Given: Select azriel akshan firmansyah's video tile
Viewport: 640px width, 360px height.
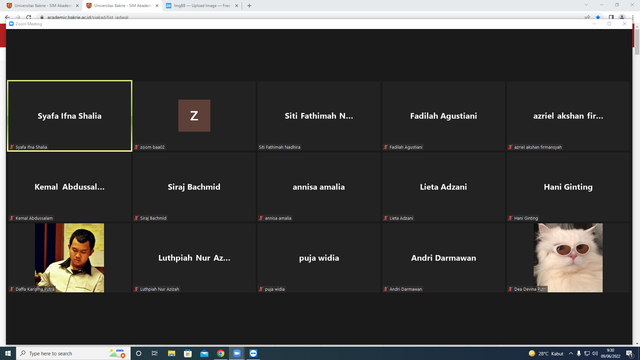Looking at the screenshot, I should coord(568,116).
